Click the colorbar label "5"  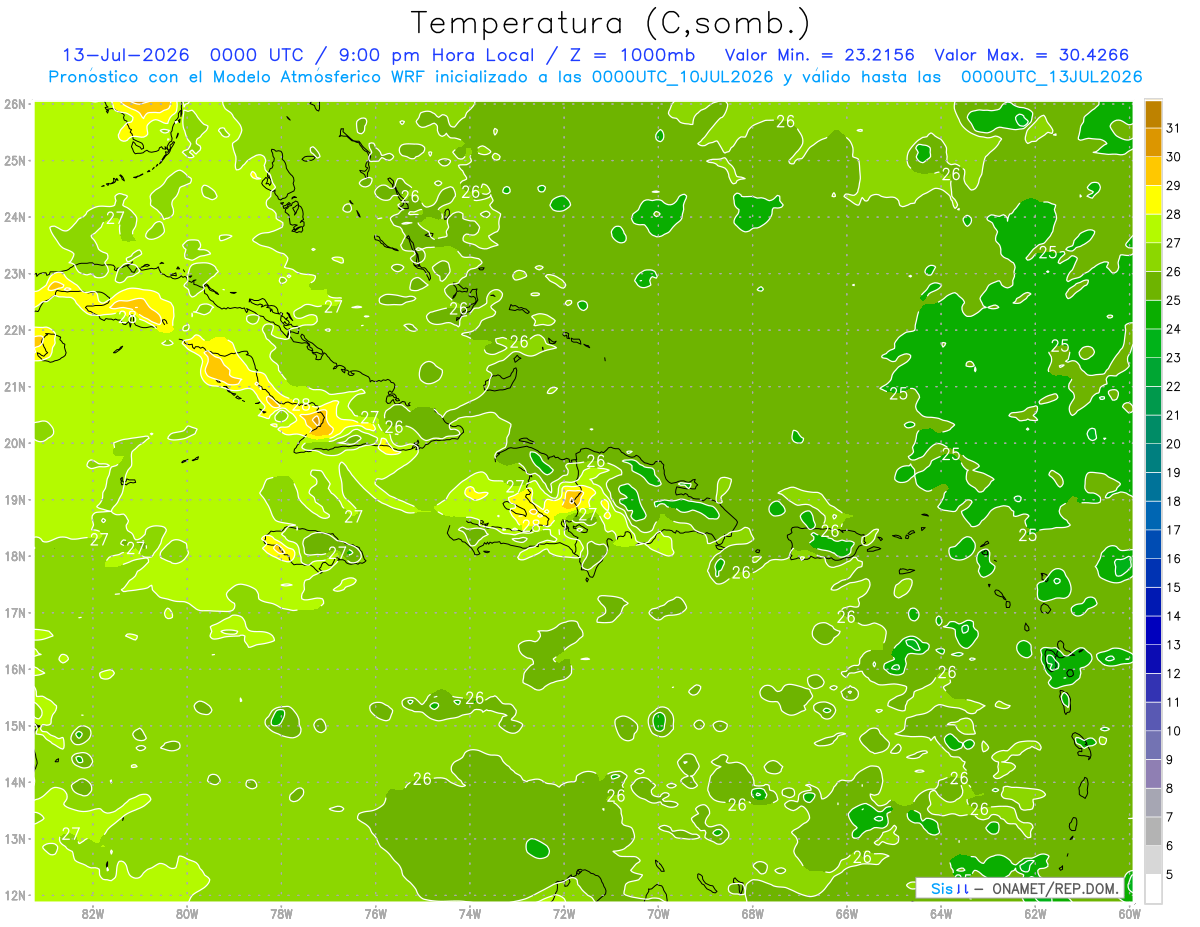1170,875
